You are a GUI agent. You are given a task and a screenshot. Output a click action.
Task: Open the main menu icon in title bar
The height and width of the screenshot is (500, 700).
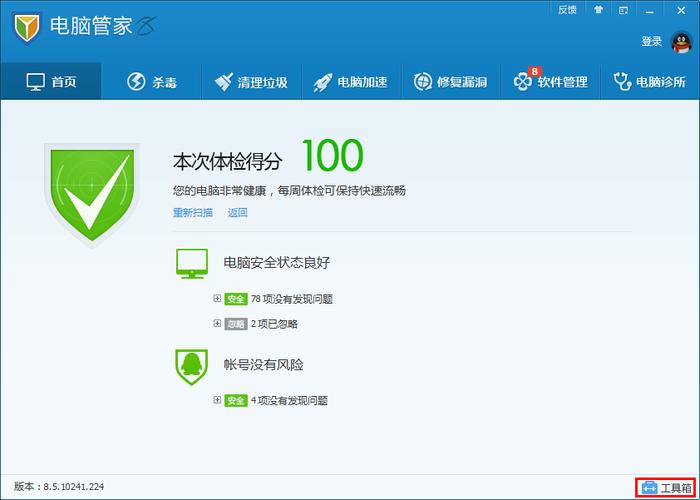(624, 10)
